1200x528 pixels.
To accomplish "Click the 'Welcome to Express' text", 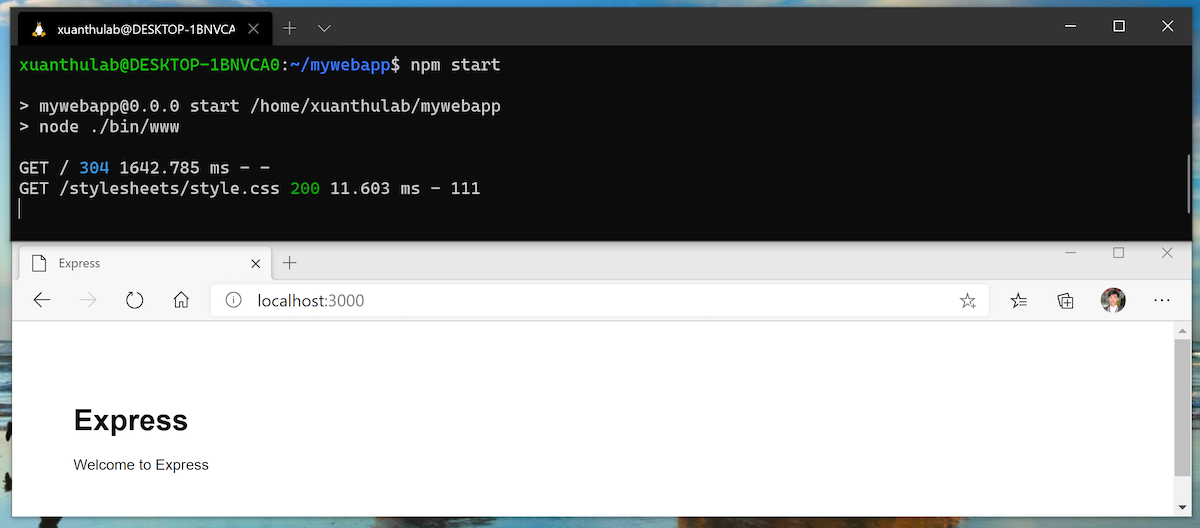I will pyautogui.click(x=141, y=465).
